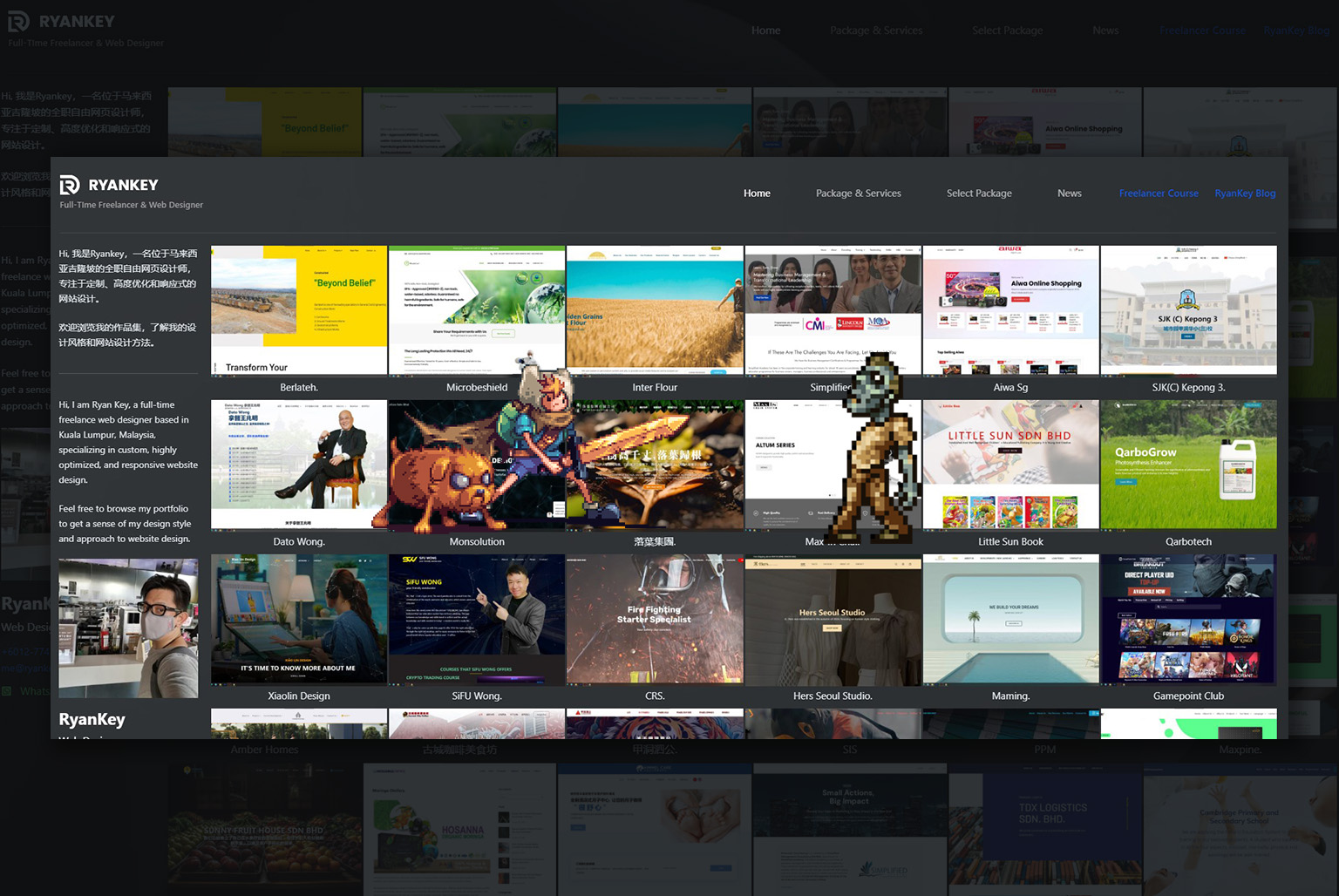
Task: Go to the News page
Action: [x=1069, y=193]
